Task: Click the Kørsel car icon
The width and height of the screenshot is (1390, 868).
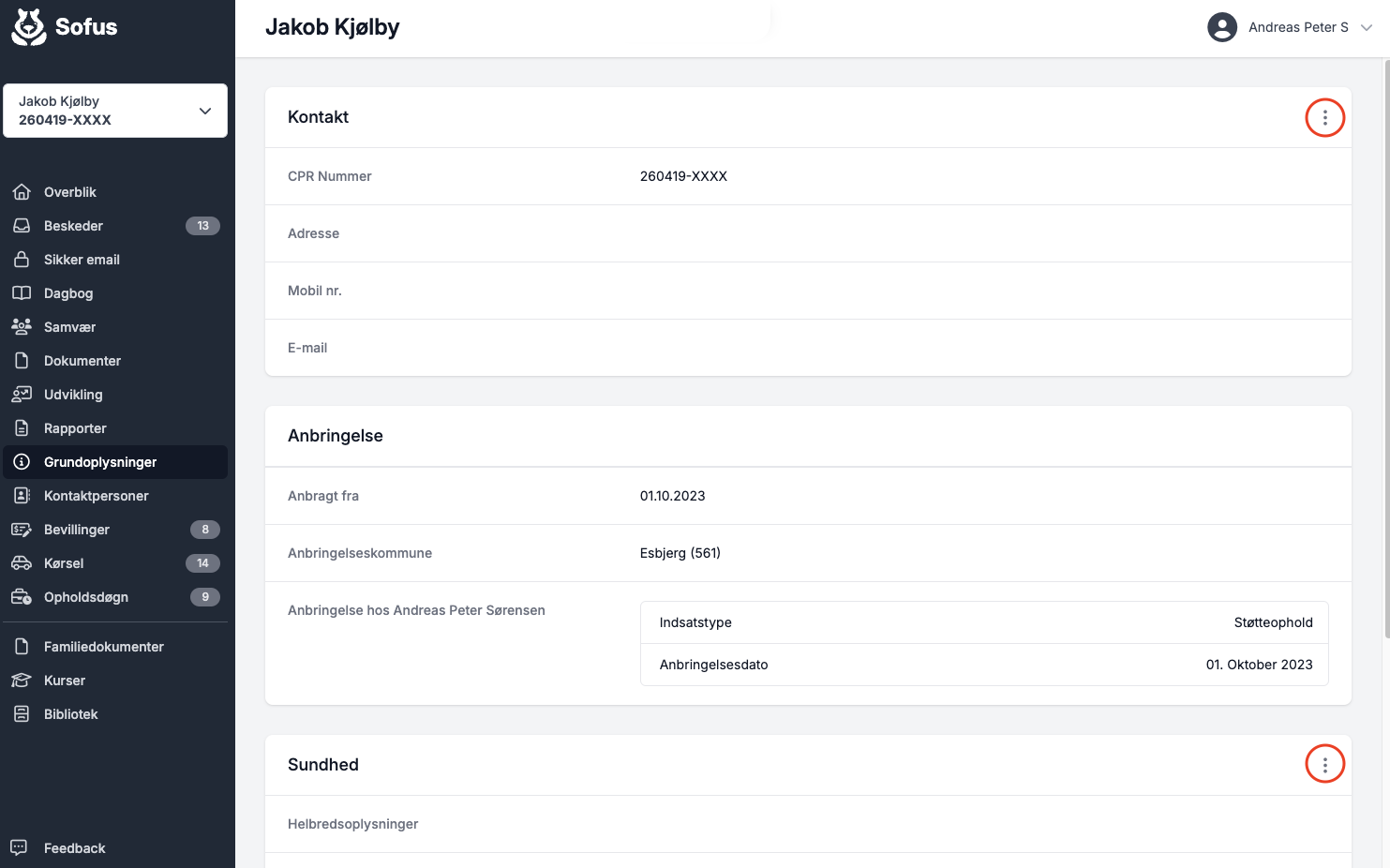Action: (x=22, y=563)
